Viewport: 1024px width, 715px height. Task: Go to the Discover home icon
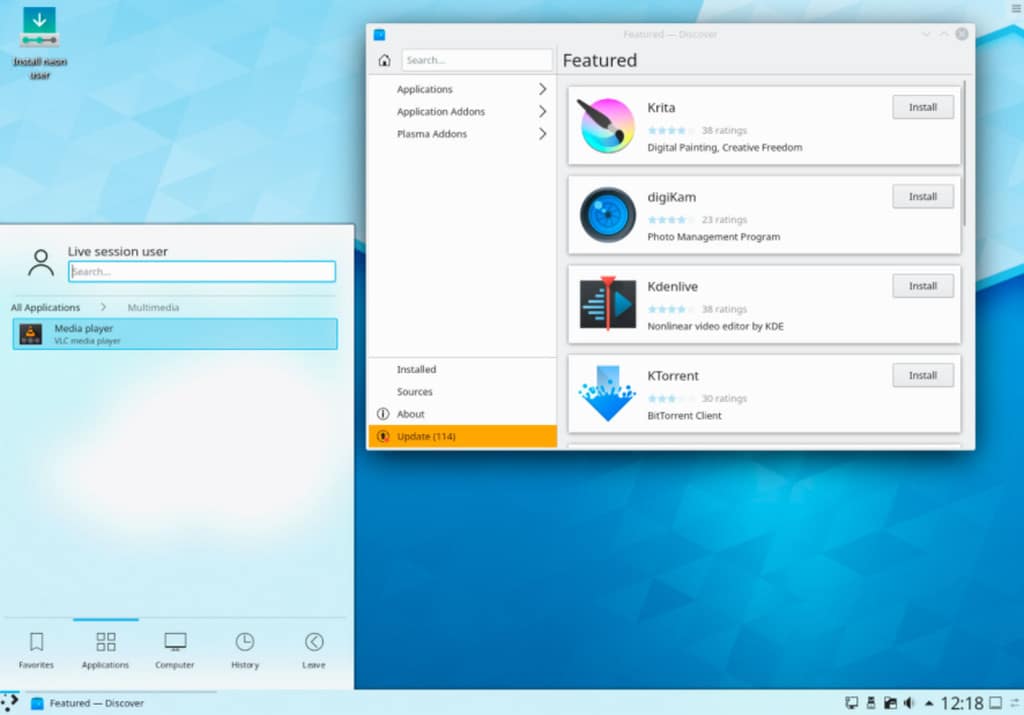click(x=384, y=60)
